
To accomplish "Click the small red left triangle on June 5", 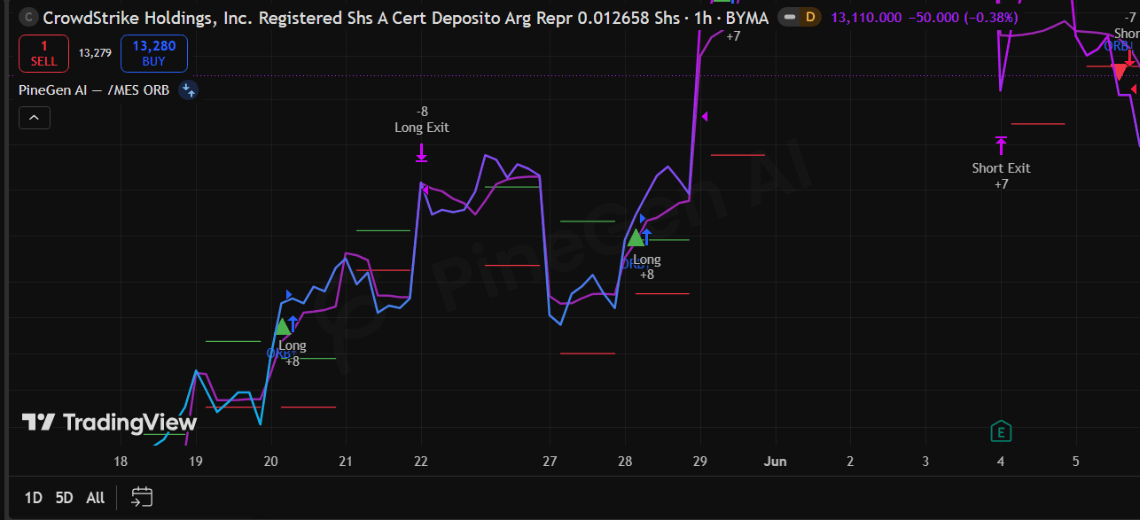I will [1133, 89].
